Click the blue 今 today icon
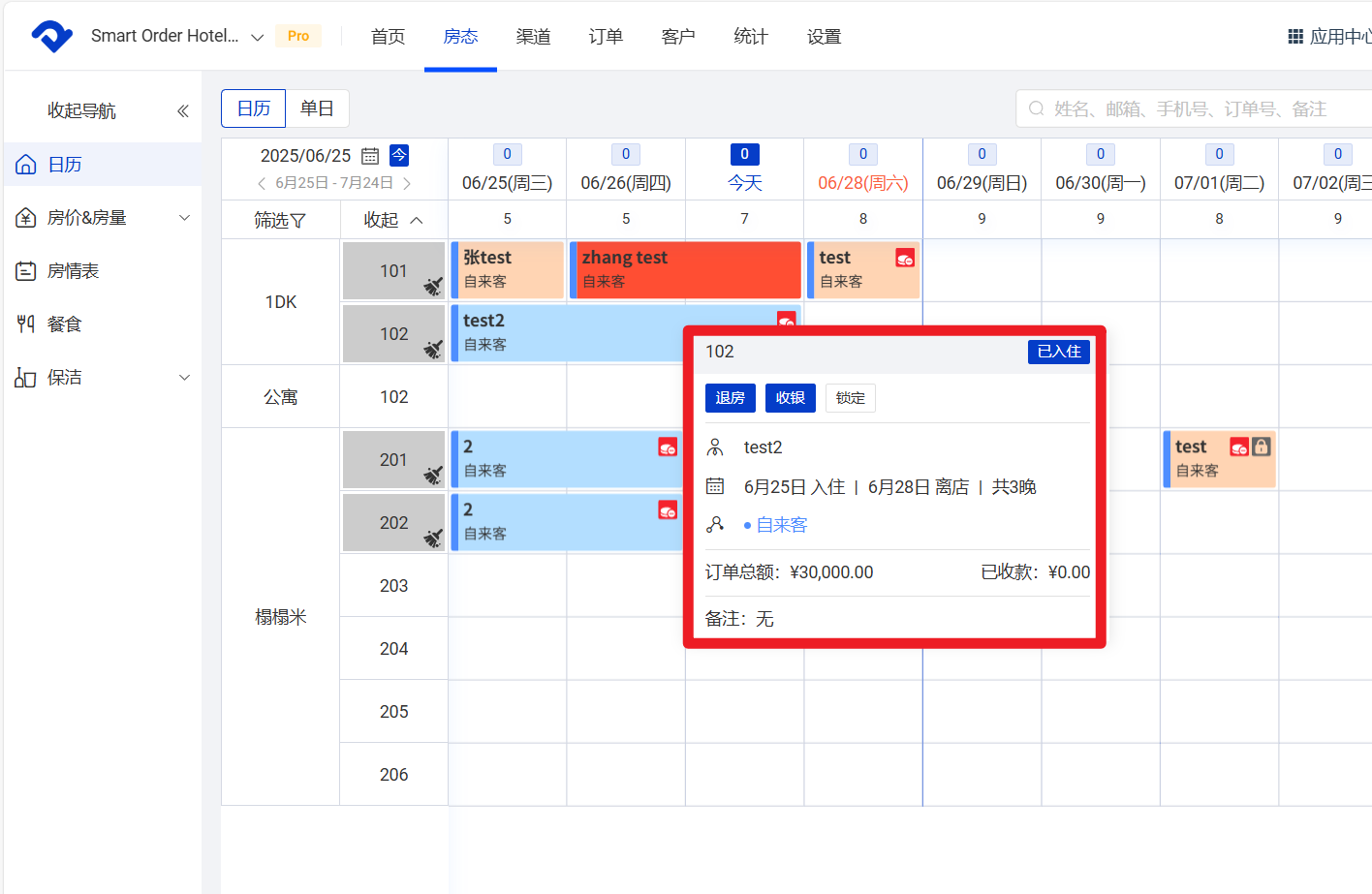Image resolution: width=1372 pixels, height=894 pixels. click(x=399, y=155)
